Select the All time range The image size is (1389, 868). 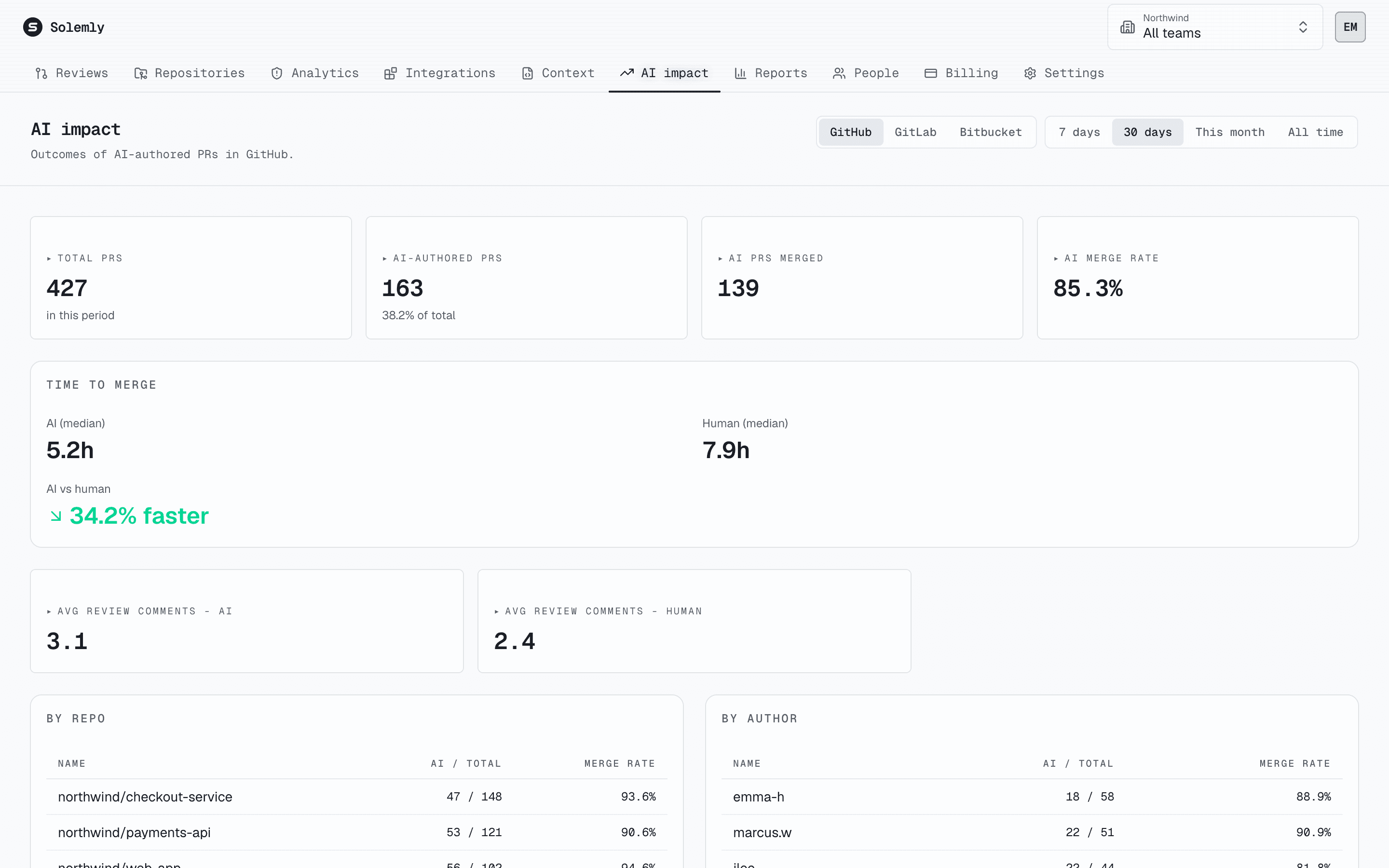click(x=1316, y=132)
